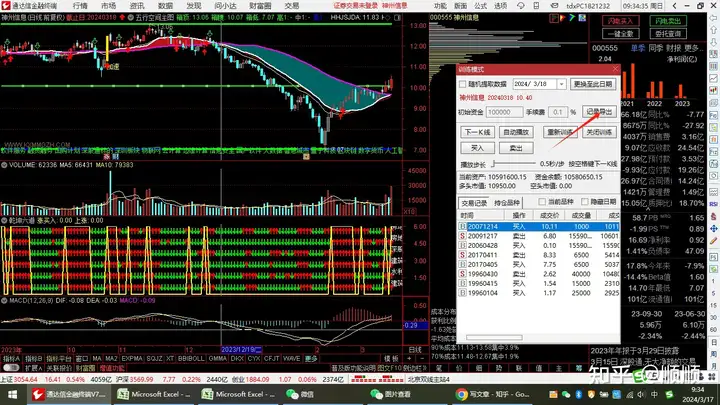Click 买入 in the training dialog

[x=477, y=148]
